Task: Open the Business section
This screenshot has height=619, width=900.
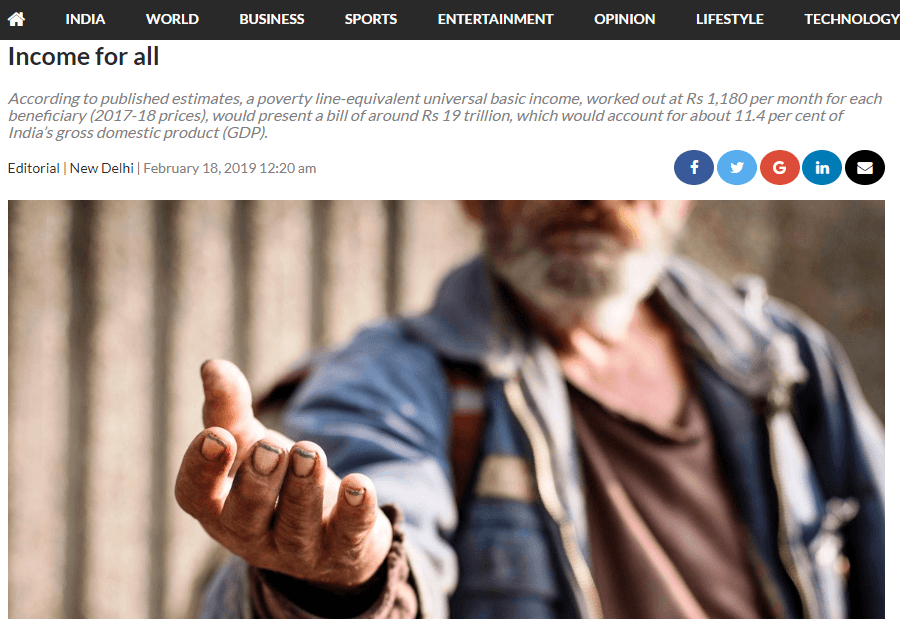Action: [271, 19]
